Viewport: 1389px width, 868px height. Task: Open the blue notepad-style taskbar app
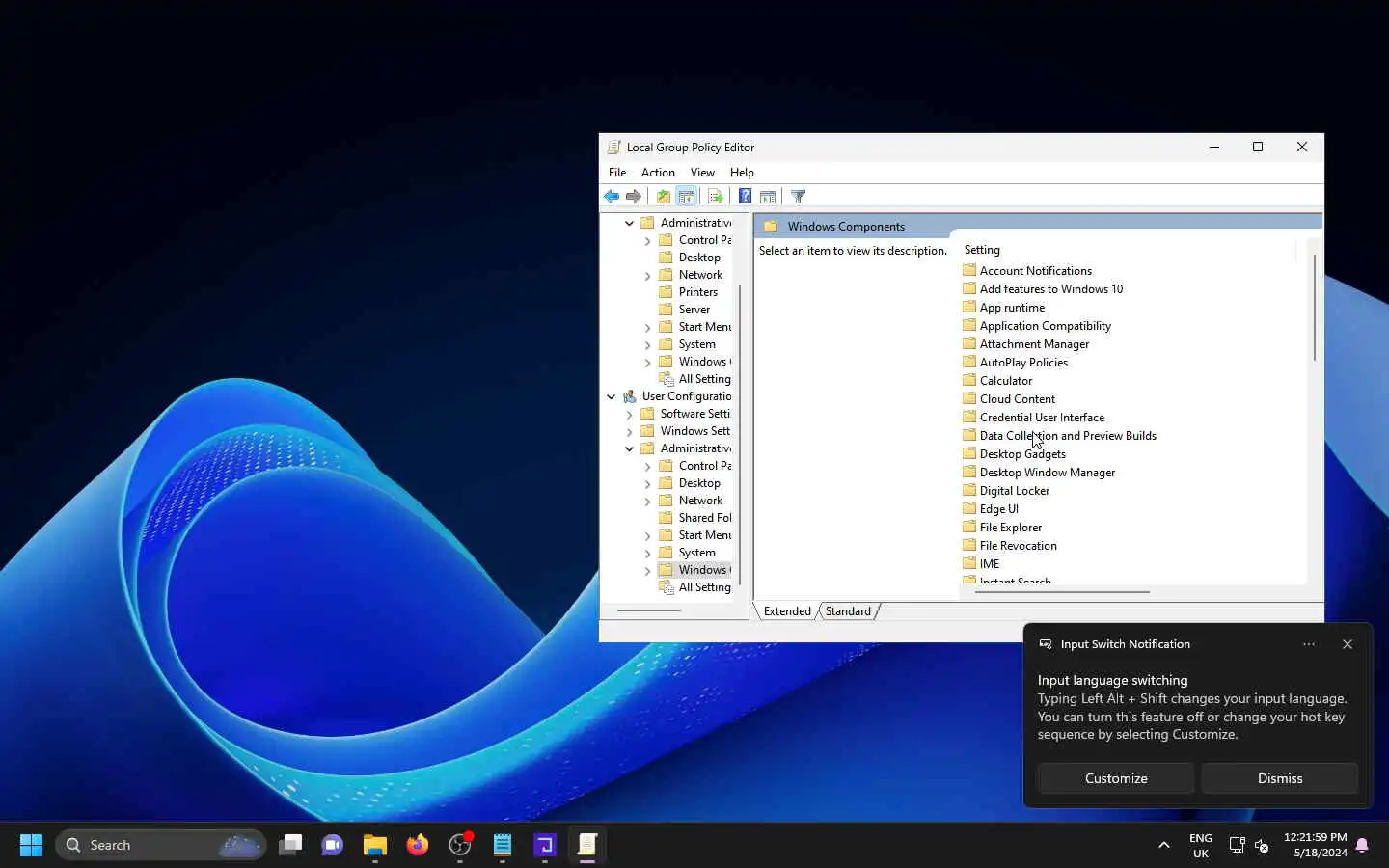coord(503,845)
